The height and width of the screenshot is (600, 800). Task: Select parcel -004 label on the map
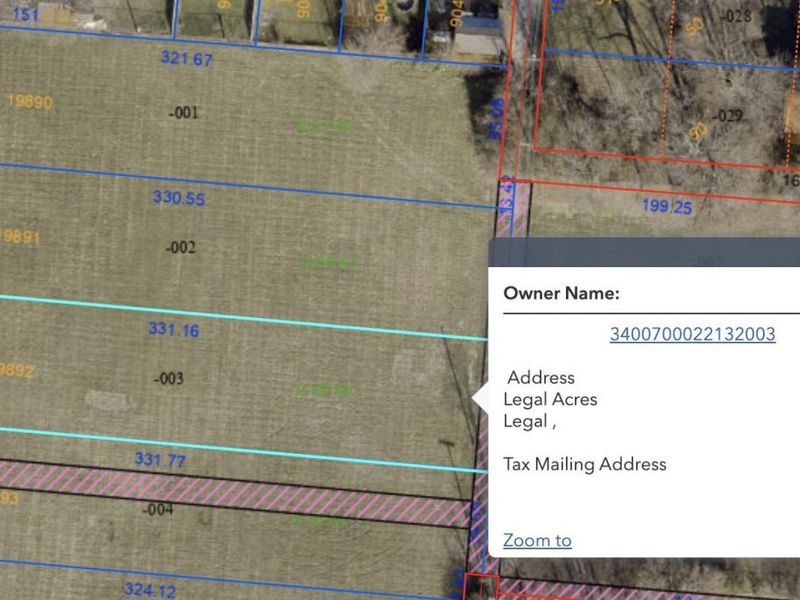(158, 509)
